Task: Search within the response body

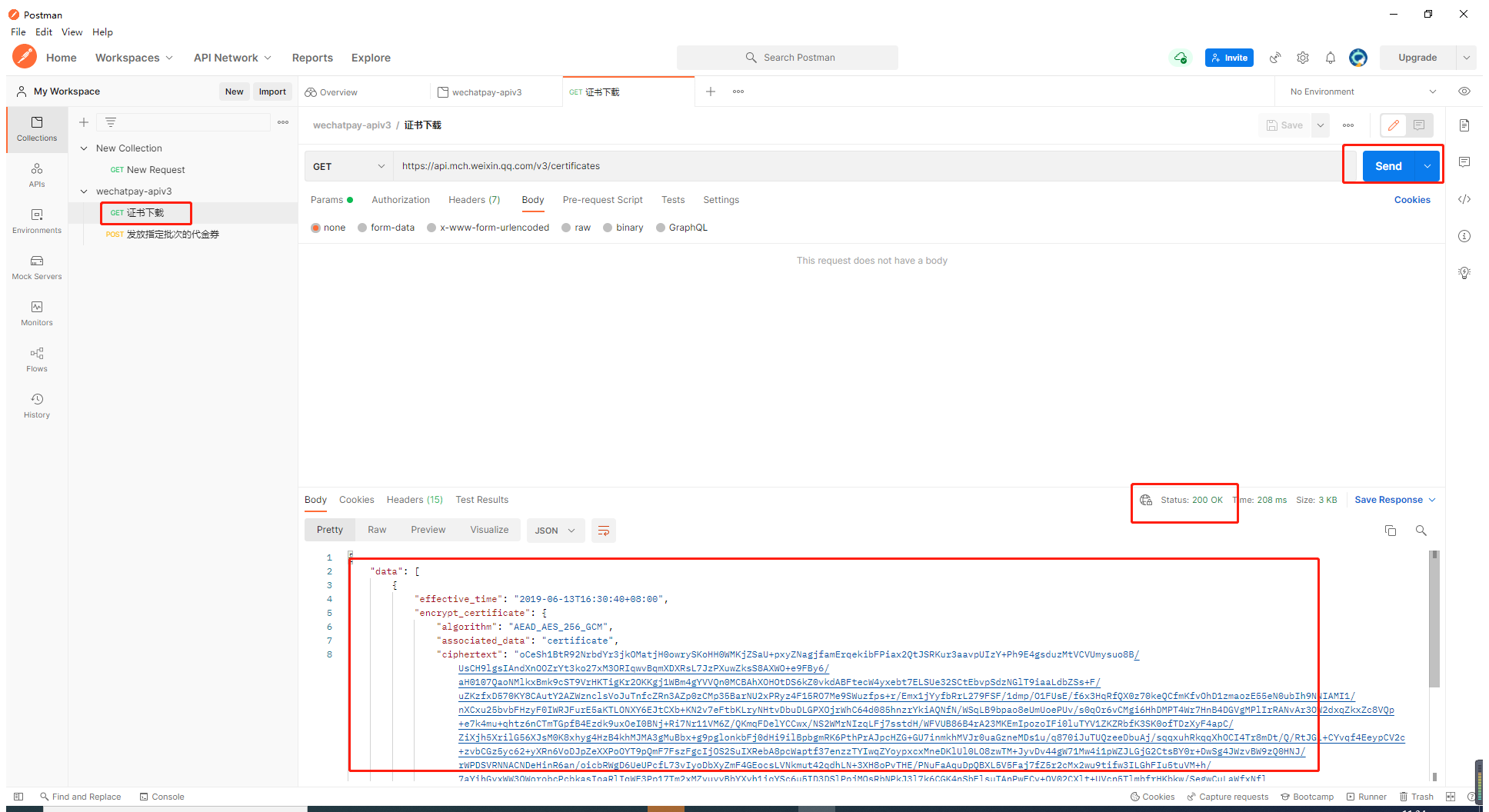Action: pos(1421,531)
